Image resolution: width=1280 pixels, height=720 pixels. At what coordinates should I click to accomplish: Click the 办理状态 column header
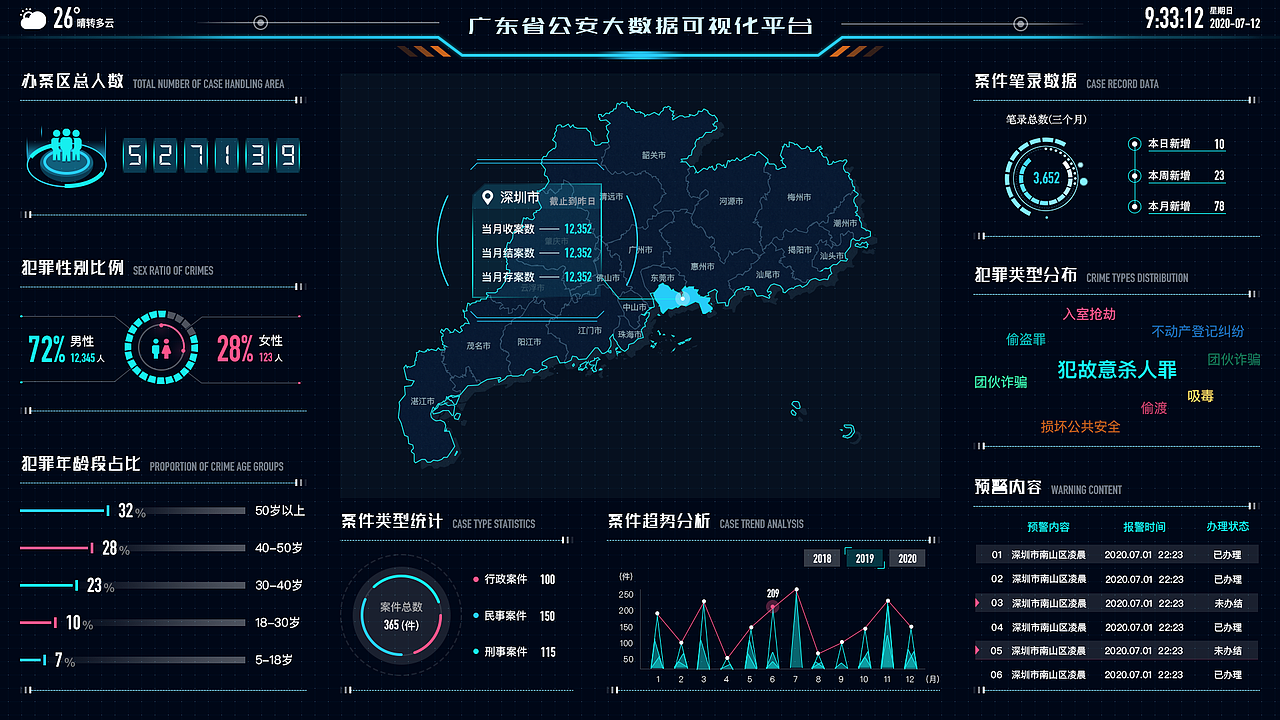point(1227,527)
